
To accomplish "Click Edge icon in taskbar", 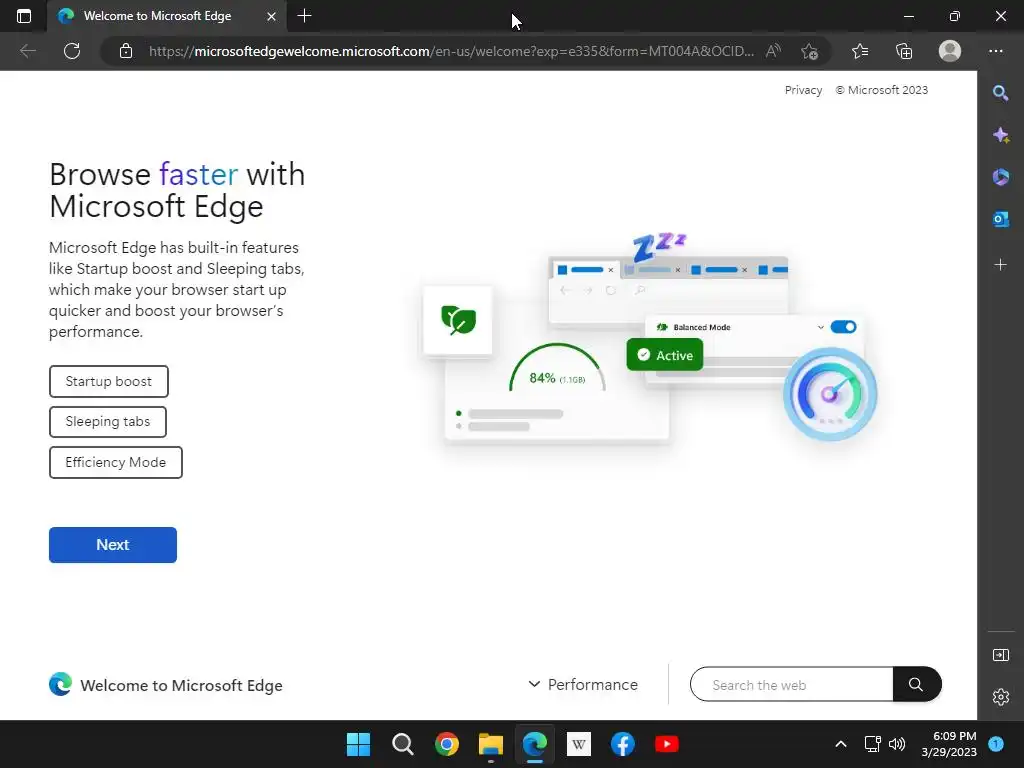I will click(534, 744).
